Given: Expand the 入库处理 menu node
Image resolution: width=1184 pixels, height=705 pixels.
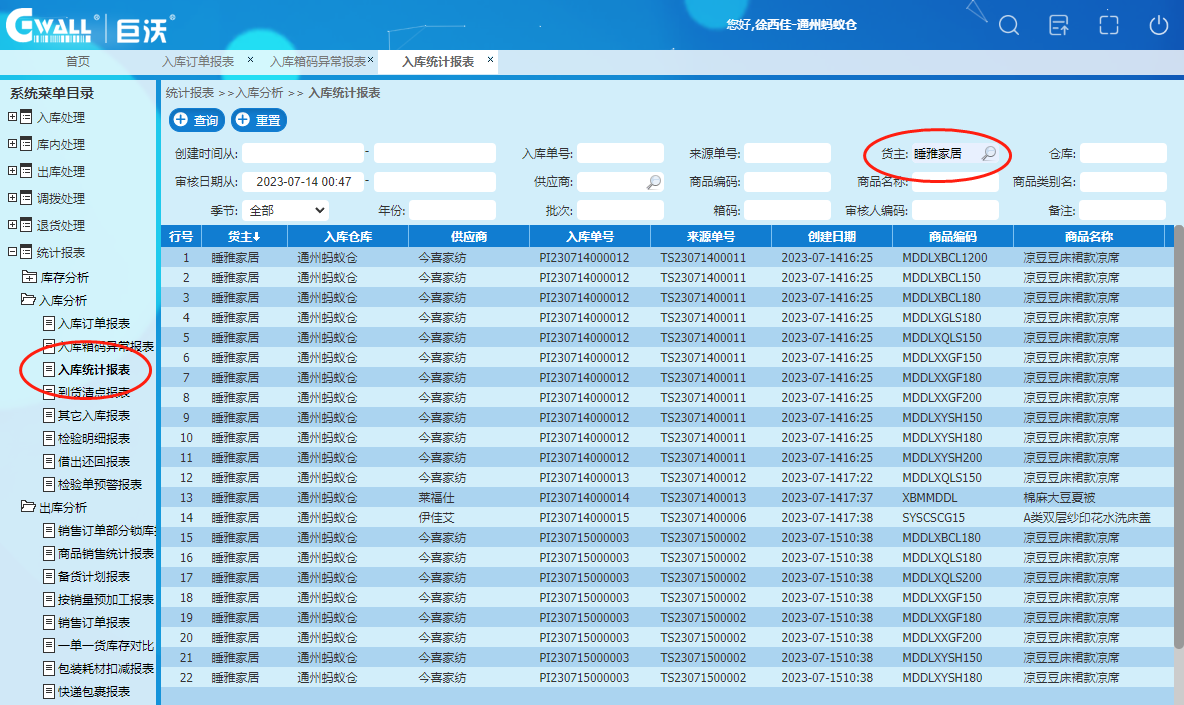Looking at the screenshot, I should 13,117.
